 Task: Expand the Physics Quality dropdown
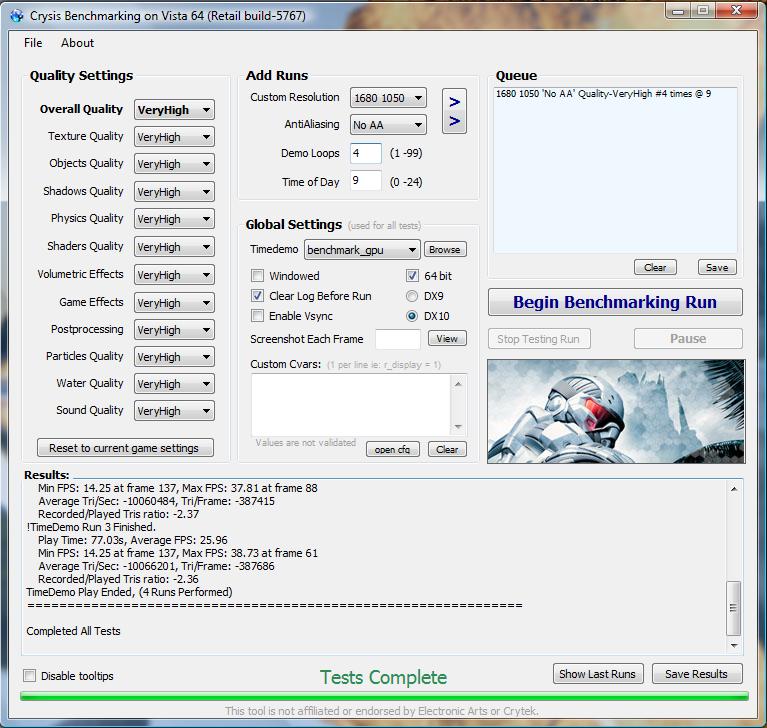pyautogui.click(x=174, y=219)
